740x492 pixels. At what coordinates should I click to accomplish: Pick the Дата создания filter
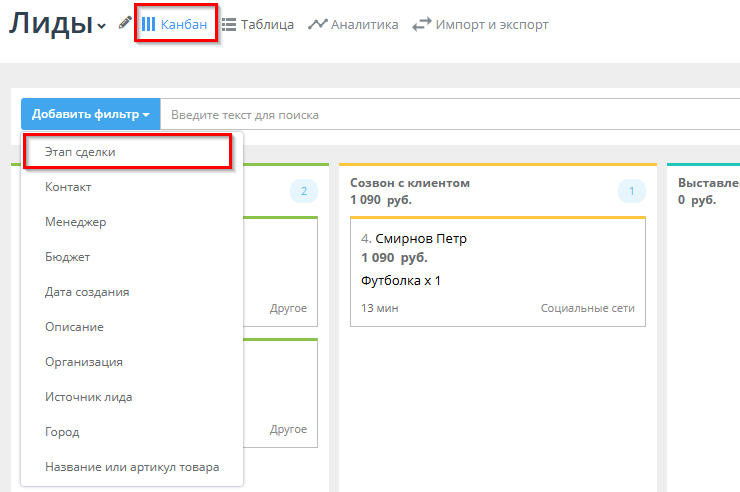coord(87,292)
